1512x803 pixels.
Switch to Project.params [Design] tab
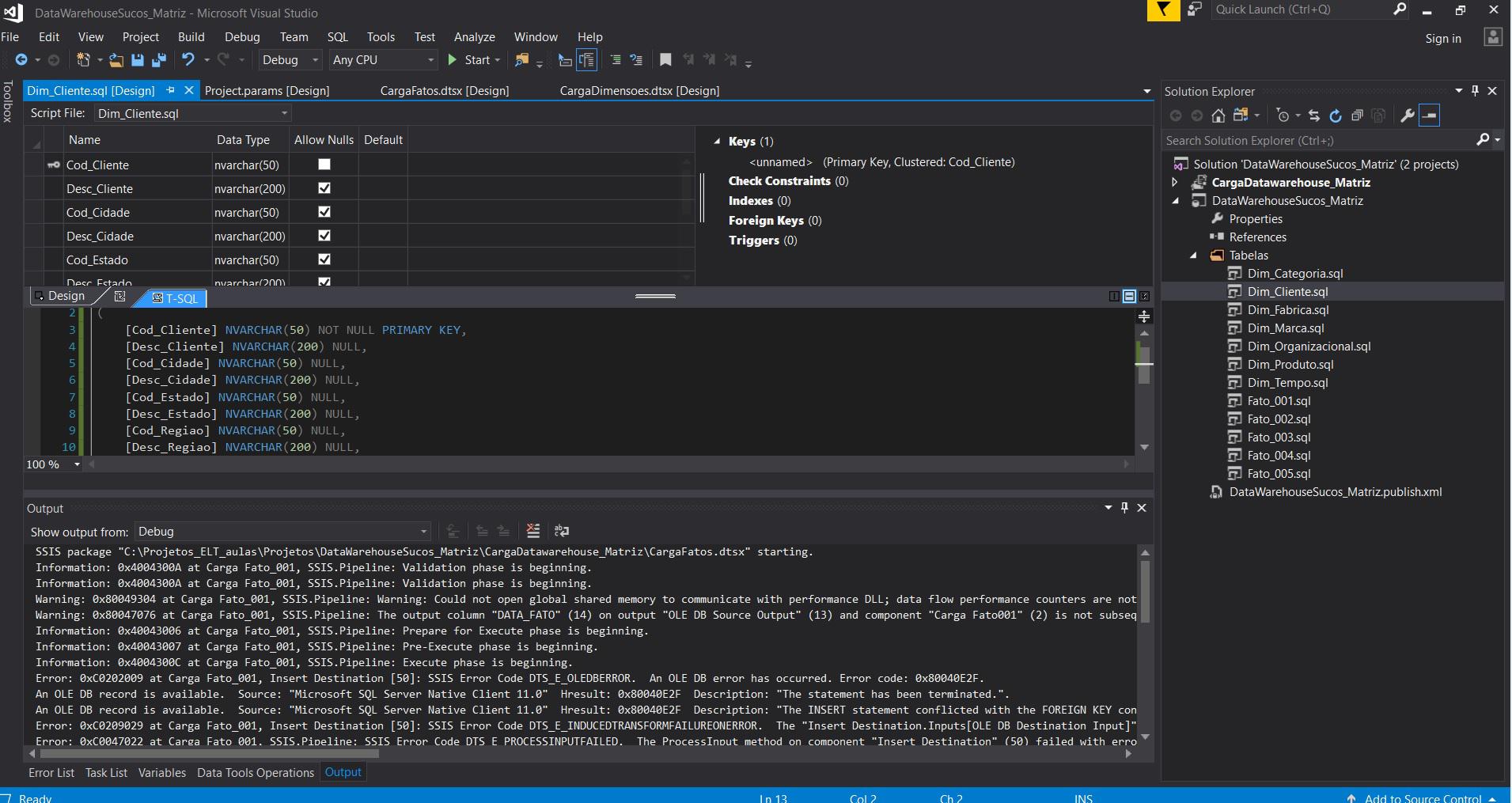coord(267,91)
